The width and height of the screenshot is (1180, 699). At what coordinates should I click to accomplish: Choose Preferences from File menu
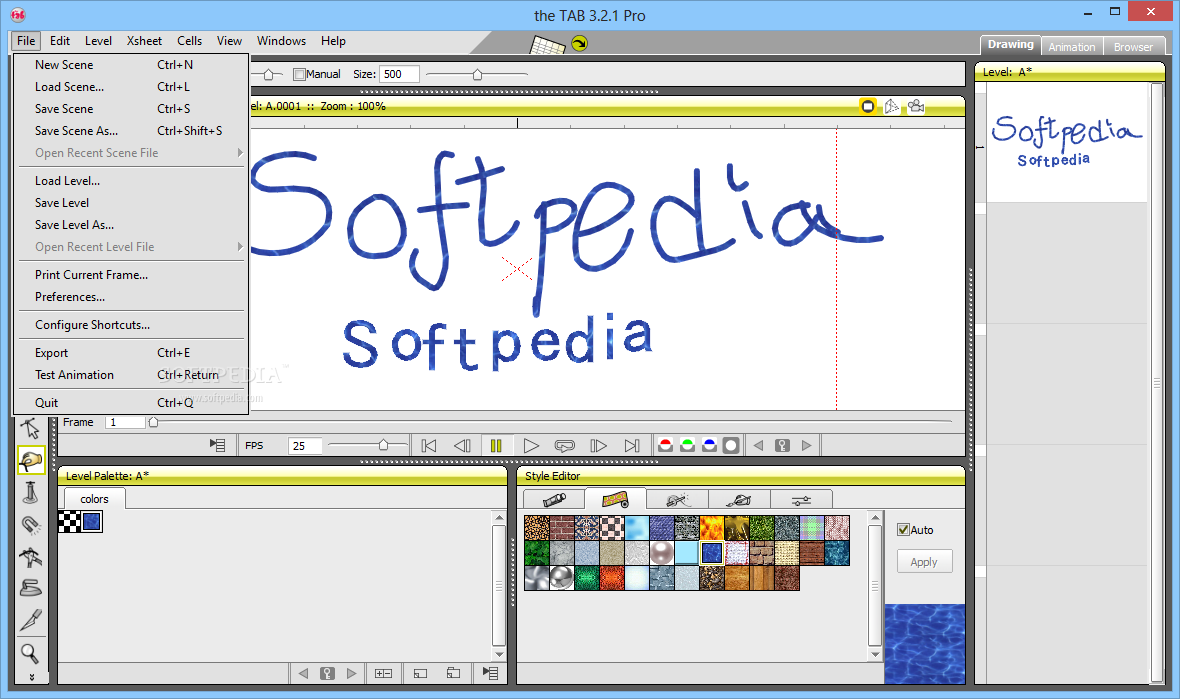click(132, 296)
